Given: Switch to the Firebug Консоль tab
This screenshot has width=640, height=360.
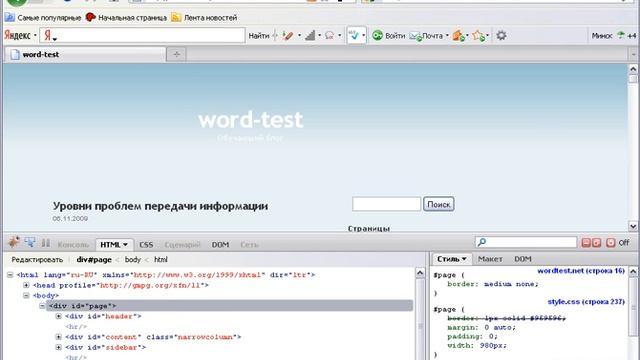Looking at the screenshot, I should pyautogui.click(x=73, y=244).
